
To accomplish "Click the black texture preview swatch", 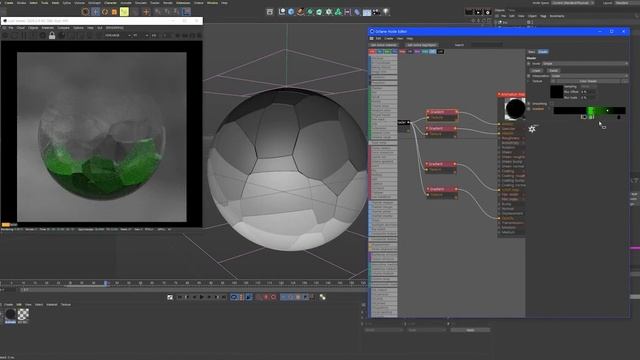I will coord(556,92).
